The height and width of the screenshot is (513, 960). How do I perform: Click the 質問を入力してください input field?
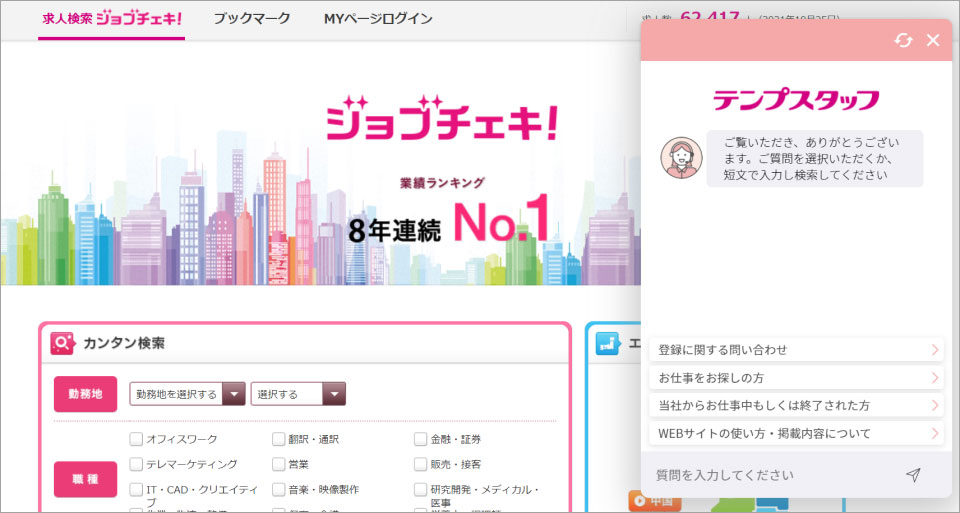(770, 475)
